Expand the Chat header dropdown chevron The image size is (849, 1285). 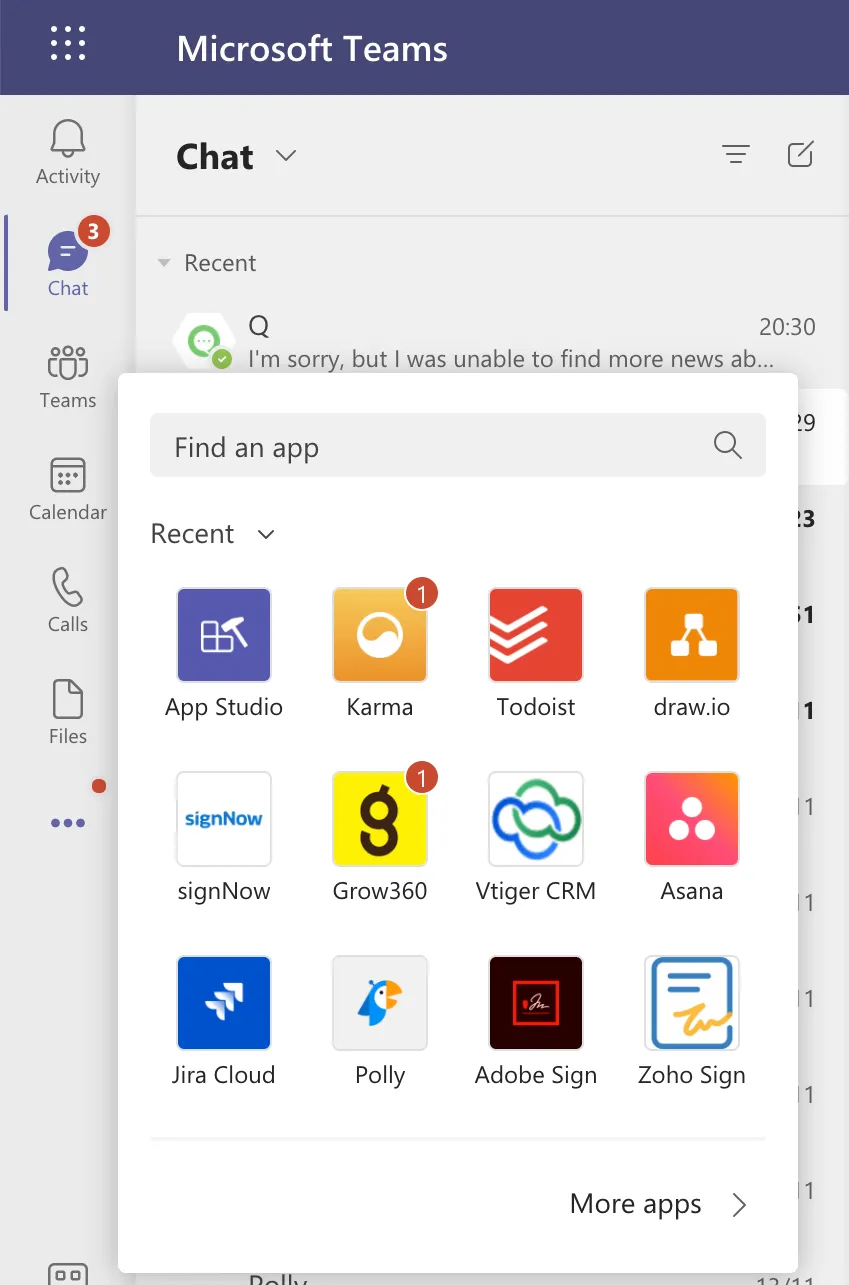point(286,155)
